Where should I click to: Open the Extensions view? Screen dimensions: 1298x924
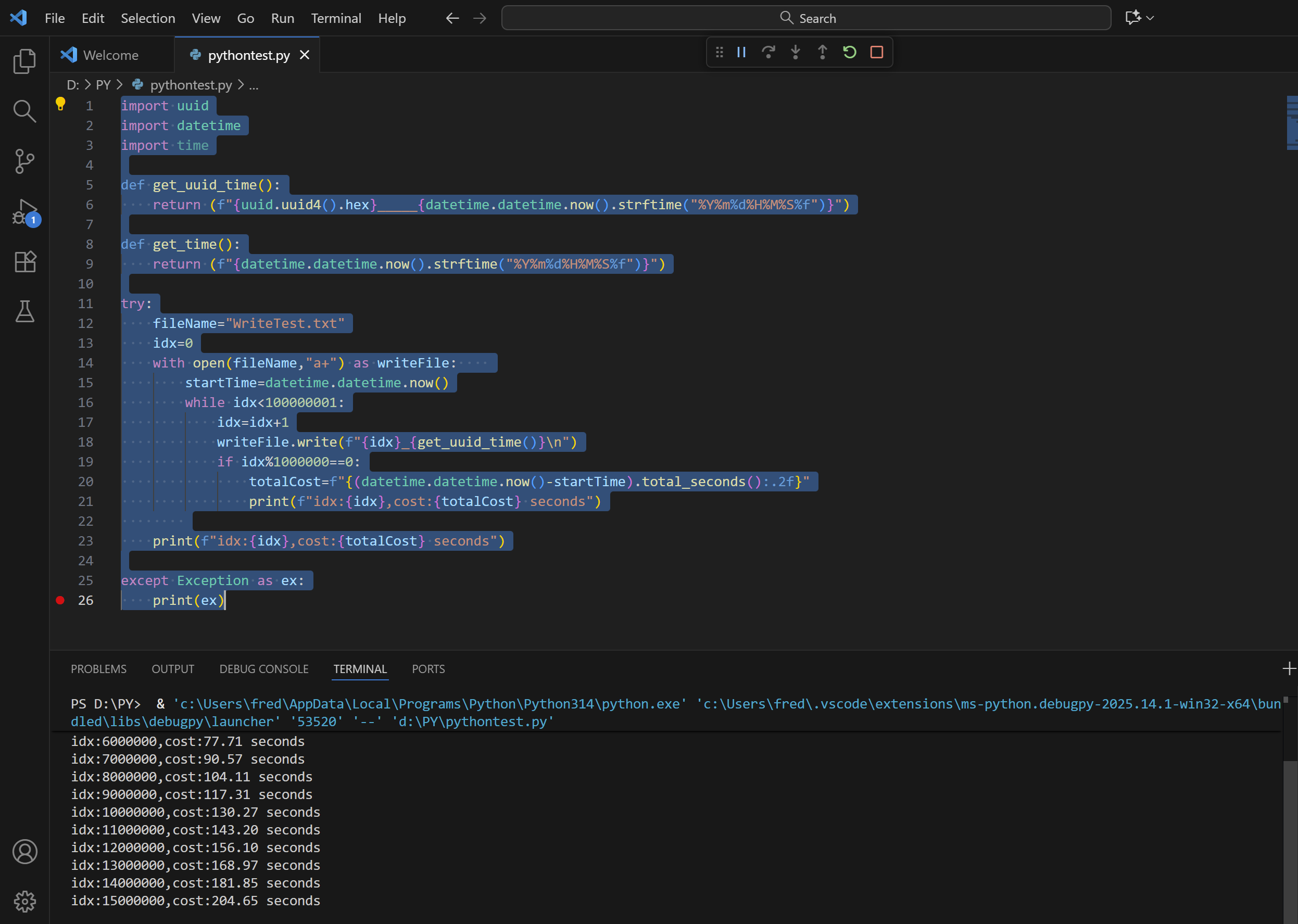click(x=24, y=262)
